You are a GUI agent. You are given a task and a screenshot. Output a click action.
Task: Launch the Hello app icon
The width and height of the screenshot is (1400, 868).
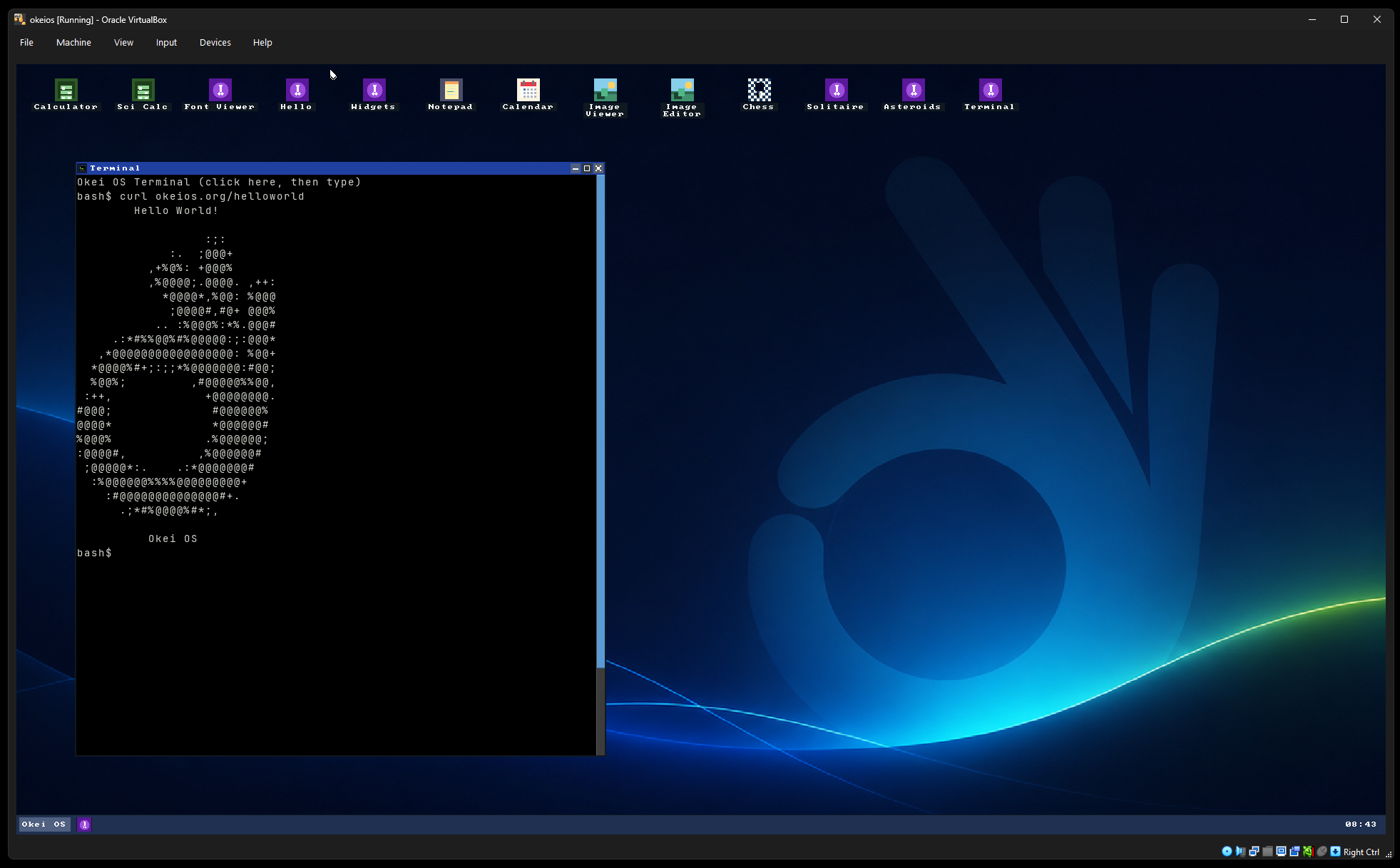[297, 94]
